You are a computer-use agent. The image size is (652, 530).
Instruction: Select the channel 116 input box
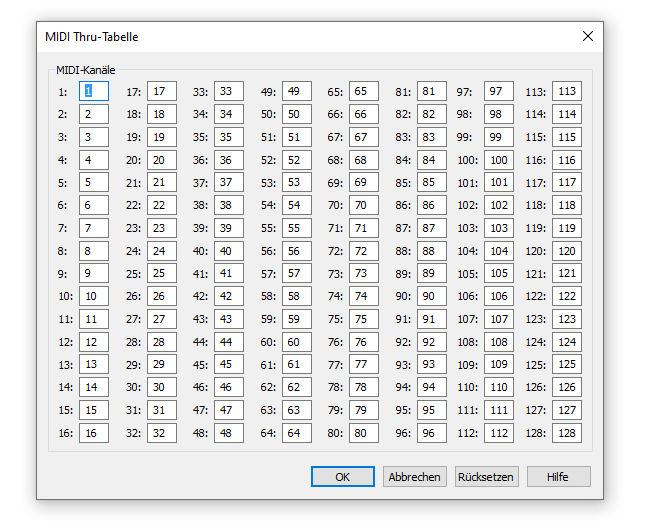click(x=567, y=160)
